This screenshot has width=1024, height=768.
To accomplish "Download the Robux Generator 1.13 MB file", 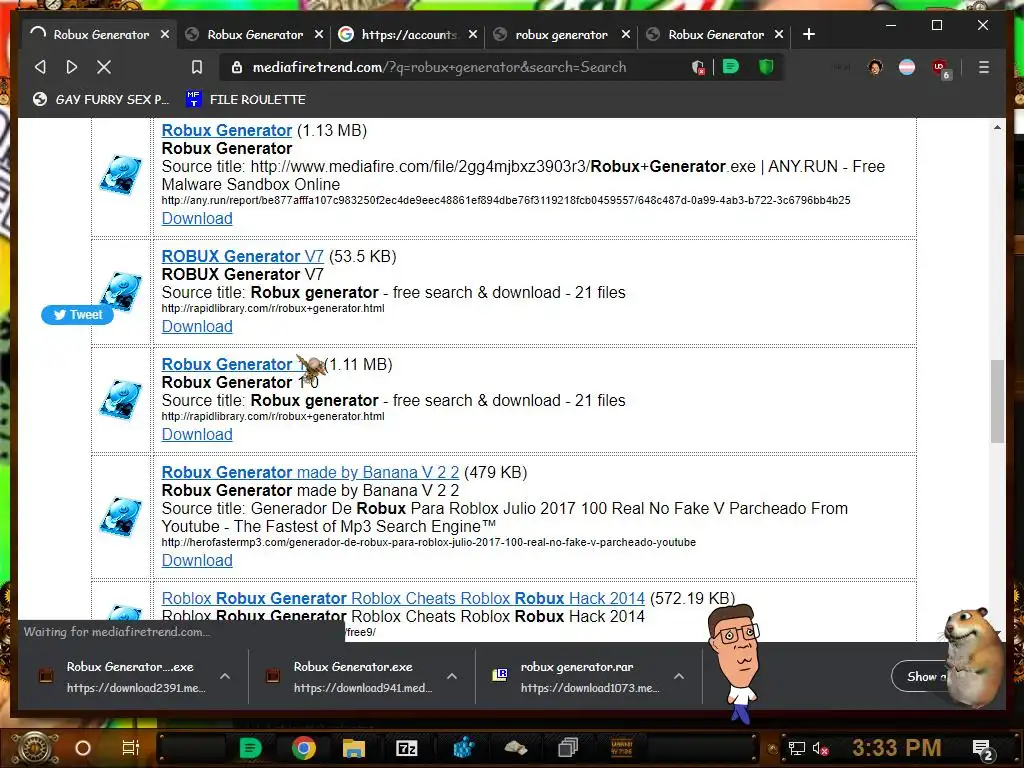I will pyautogui.click(x=197, y=218).
